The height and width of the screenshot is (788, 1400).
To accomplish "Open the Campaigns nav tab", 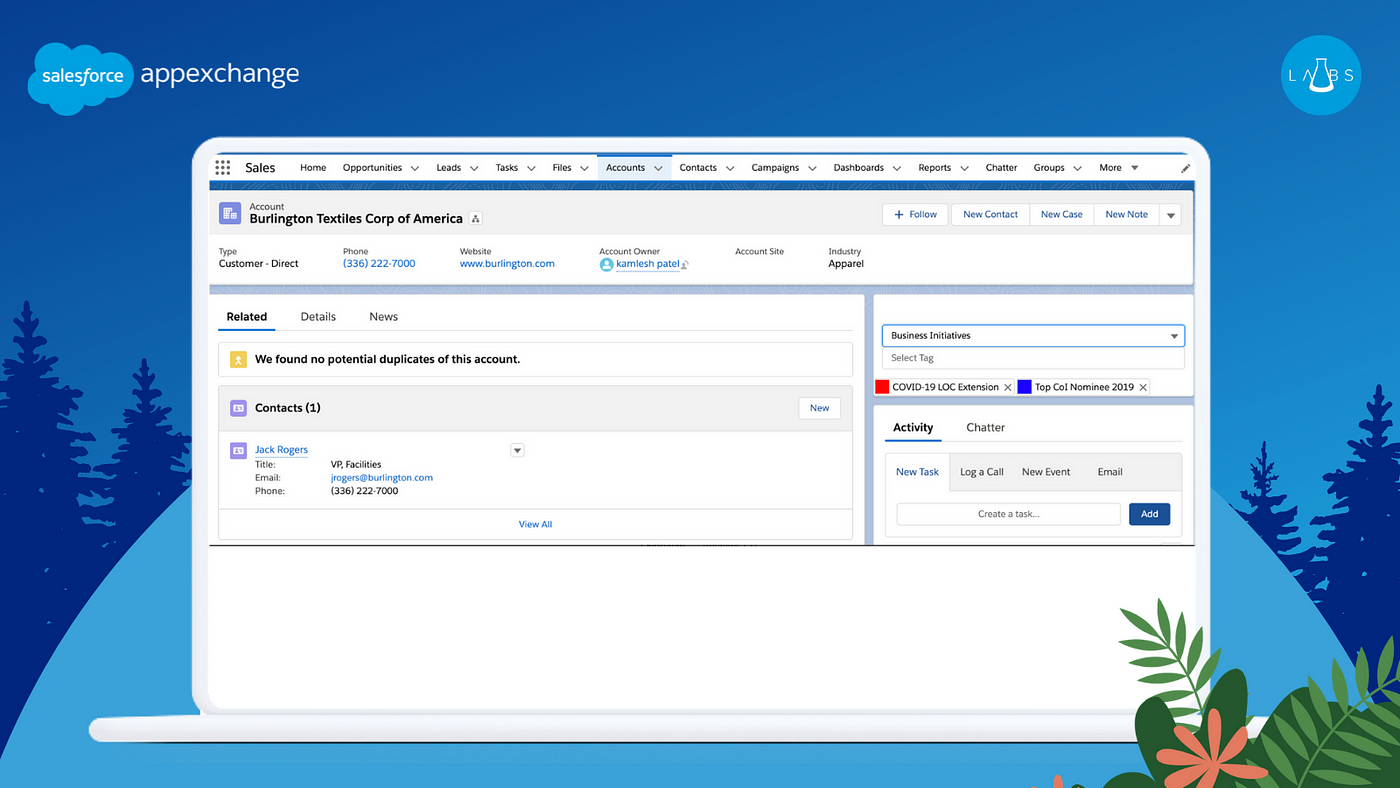I will 775,168.
